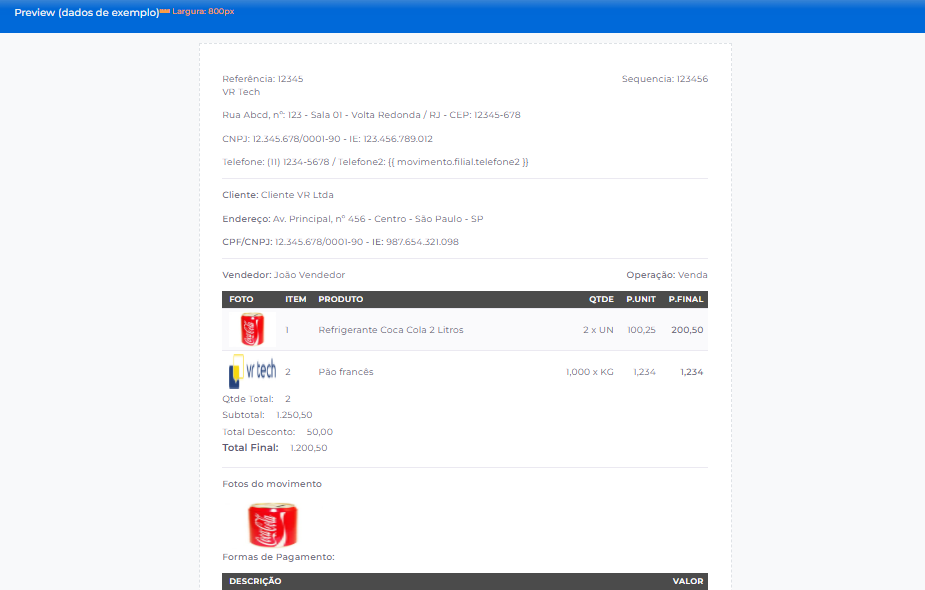
Task: Select the 'Sequencia: 123456' text
Action: point(665,78)
